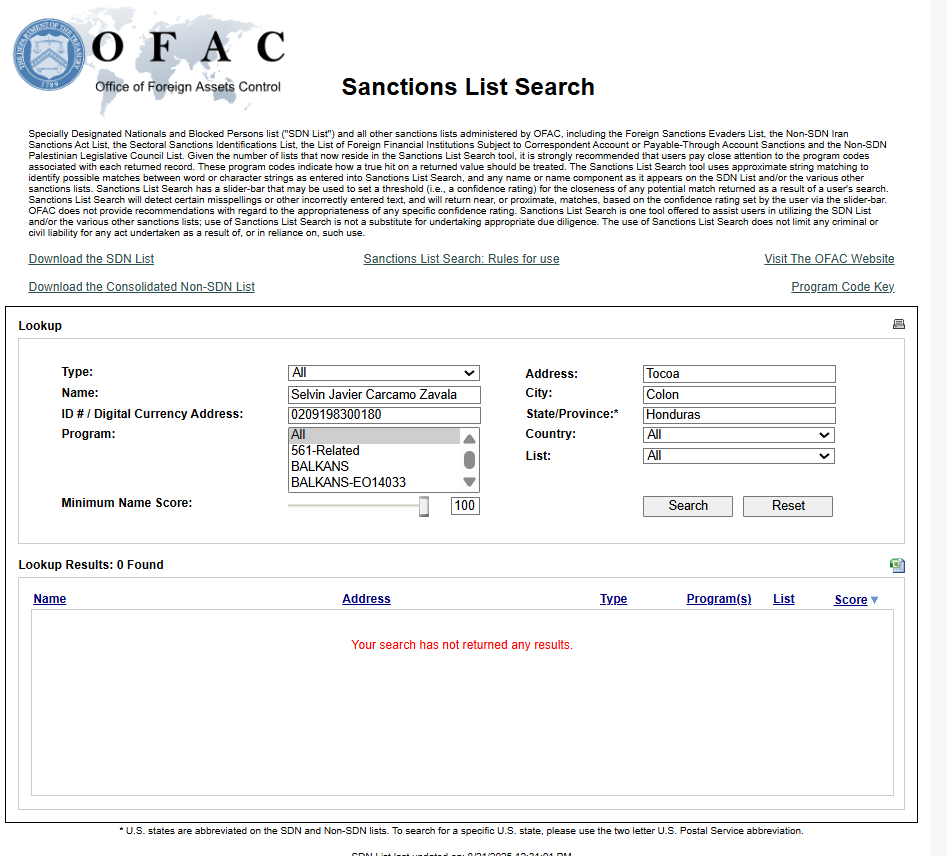
Task: Sort results by Address column header
Action: tap(366, 599)
